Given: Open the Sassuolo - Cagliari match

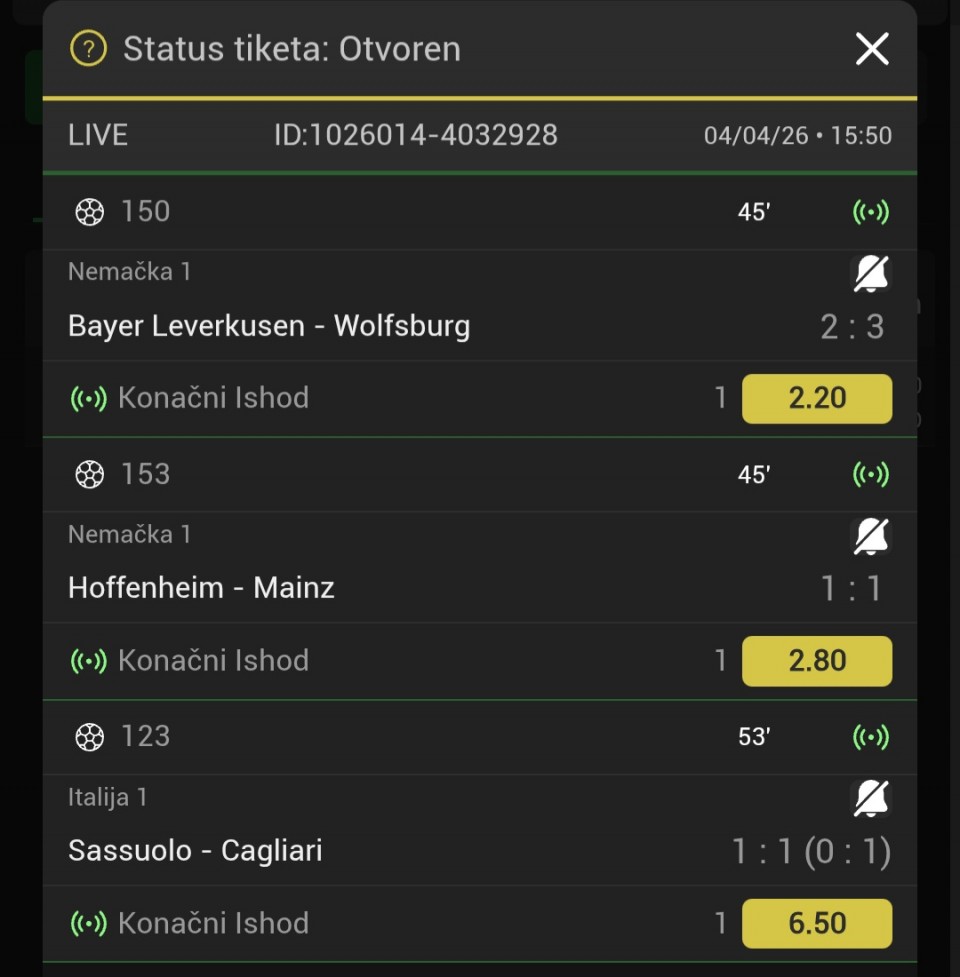Looking at the screenshot, I should pyautogui.click(x=195, y=851).
